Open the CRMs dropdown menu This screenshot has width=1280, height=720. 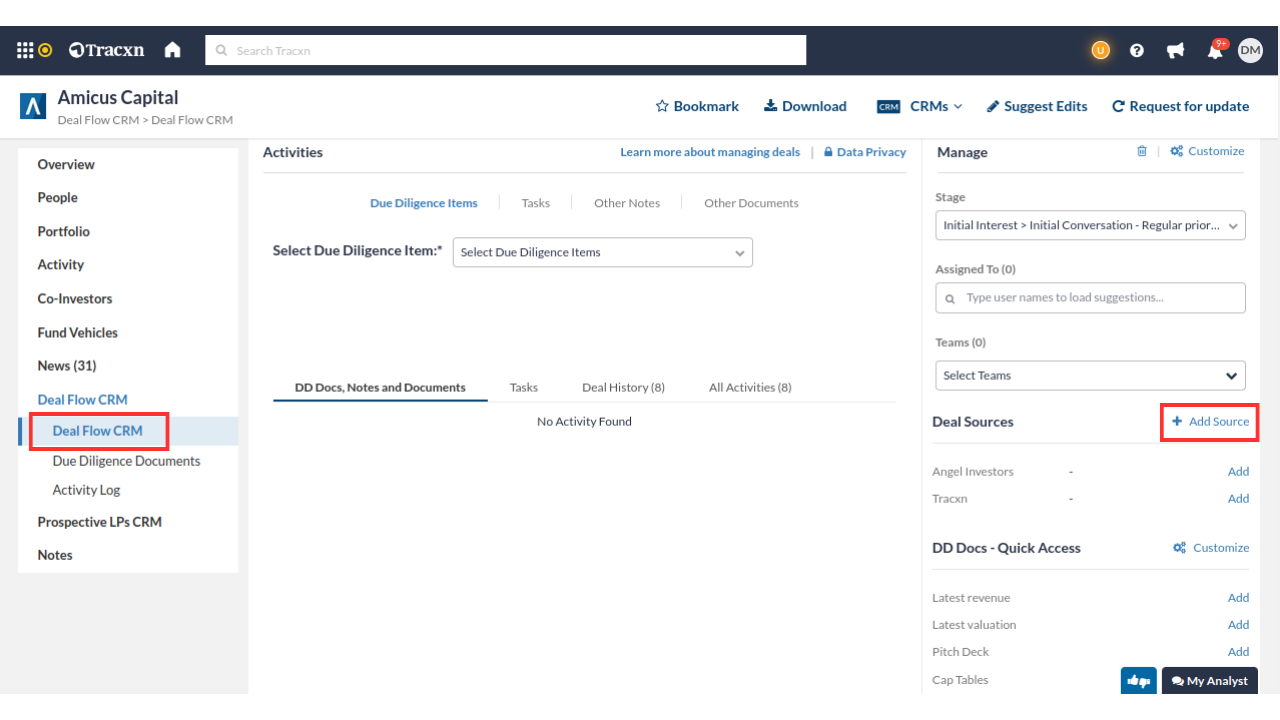(x=920, y=106)
